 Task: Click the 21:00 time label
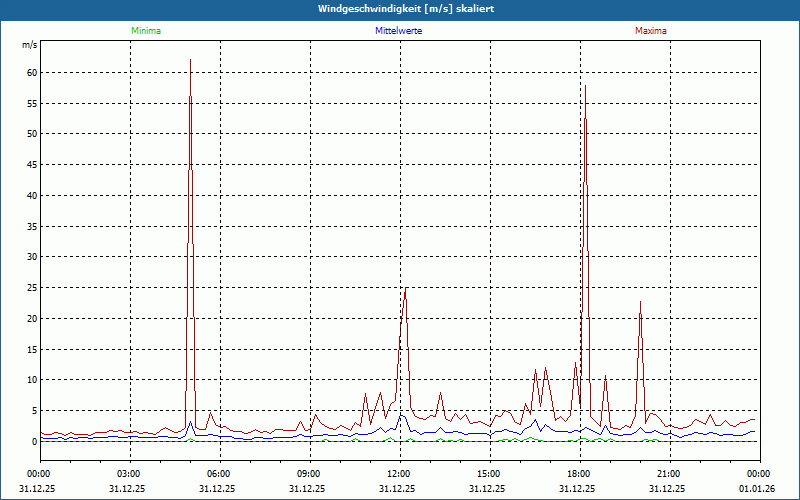click(x=670, y=474)
